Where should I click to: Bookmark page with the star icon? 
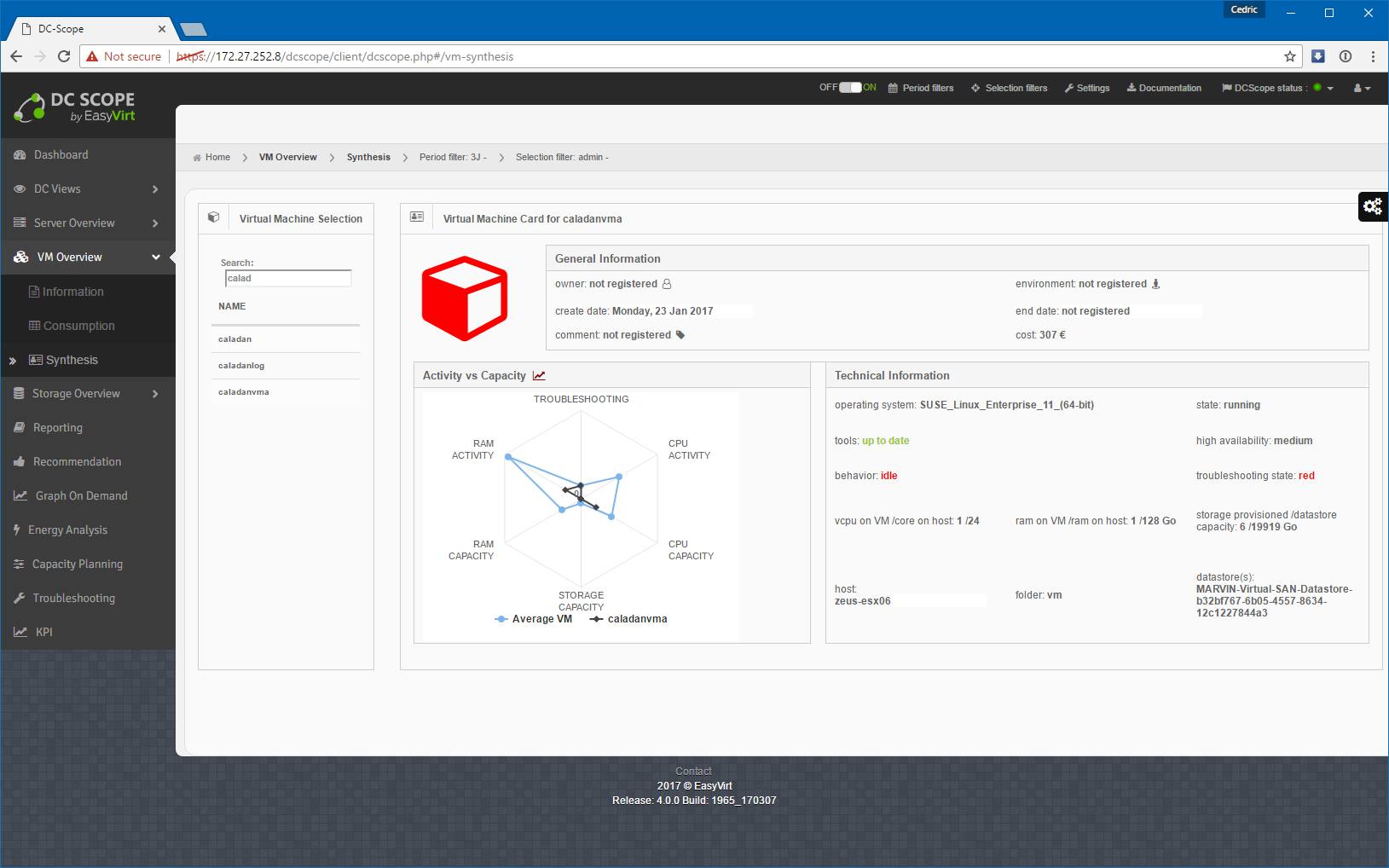click(x=1289, y=56)
